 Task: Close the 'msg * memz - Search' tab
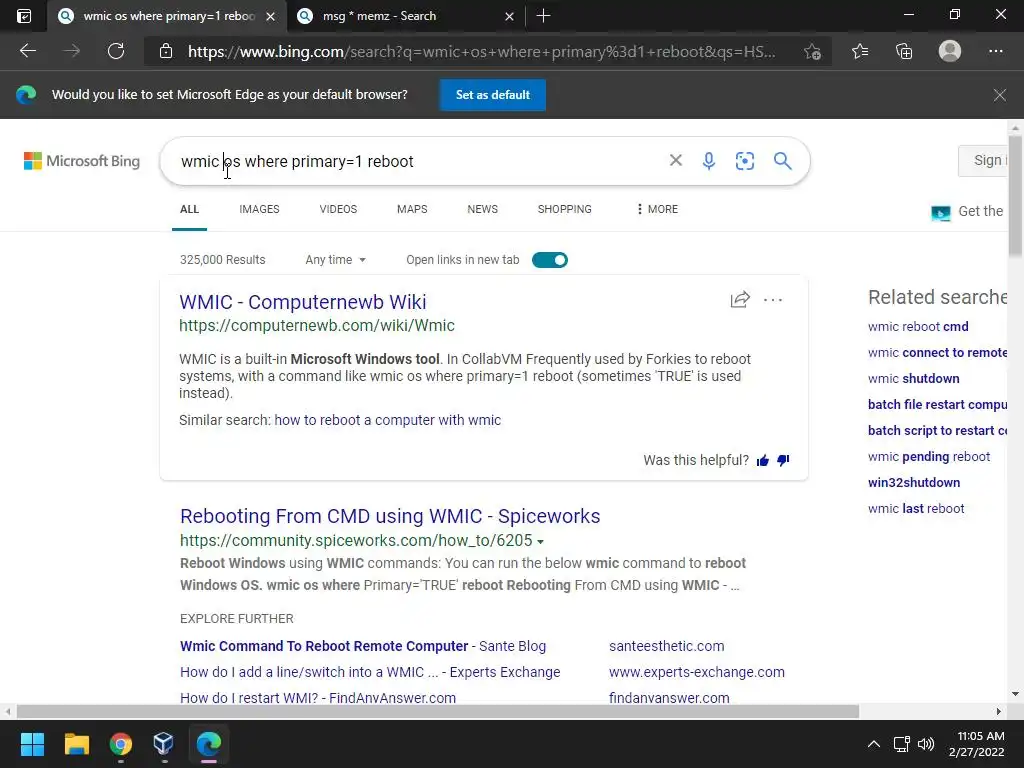tap(509, 16)
